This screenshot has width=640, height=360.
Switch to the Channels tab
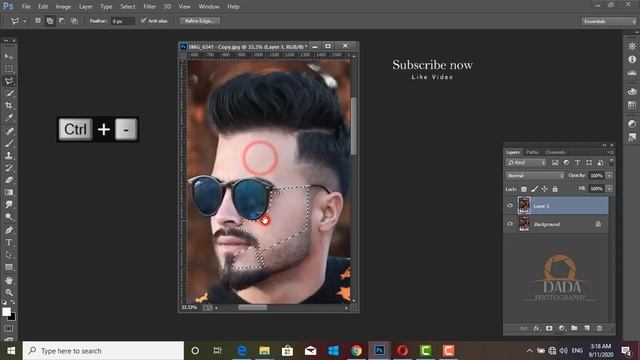coord(555,152)
